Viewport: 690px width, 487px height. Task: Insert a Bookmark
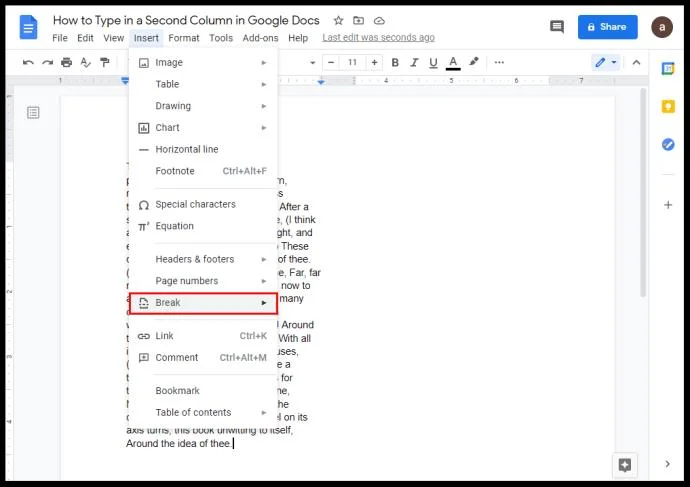click(x=203, y=391)
